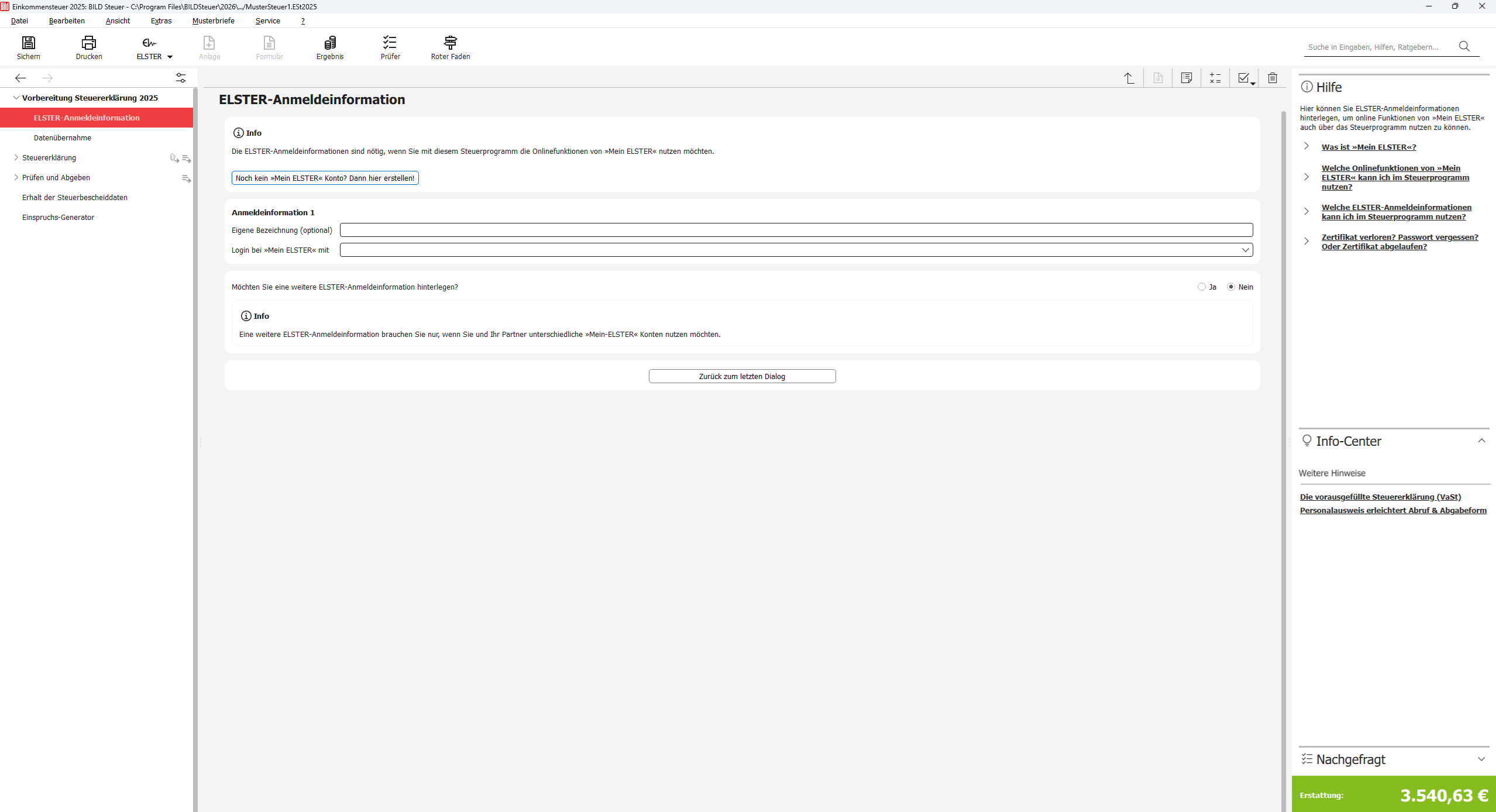1496x812 pixels.
Task: Click the Drucken printer icon
Action: click(88, 43)
